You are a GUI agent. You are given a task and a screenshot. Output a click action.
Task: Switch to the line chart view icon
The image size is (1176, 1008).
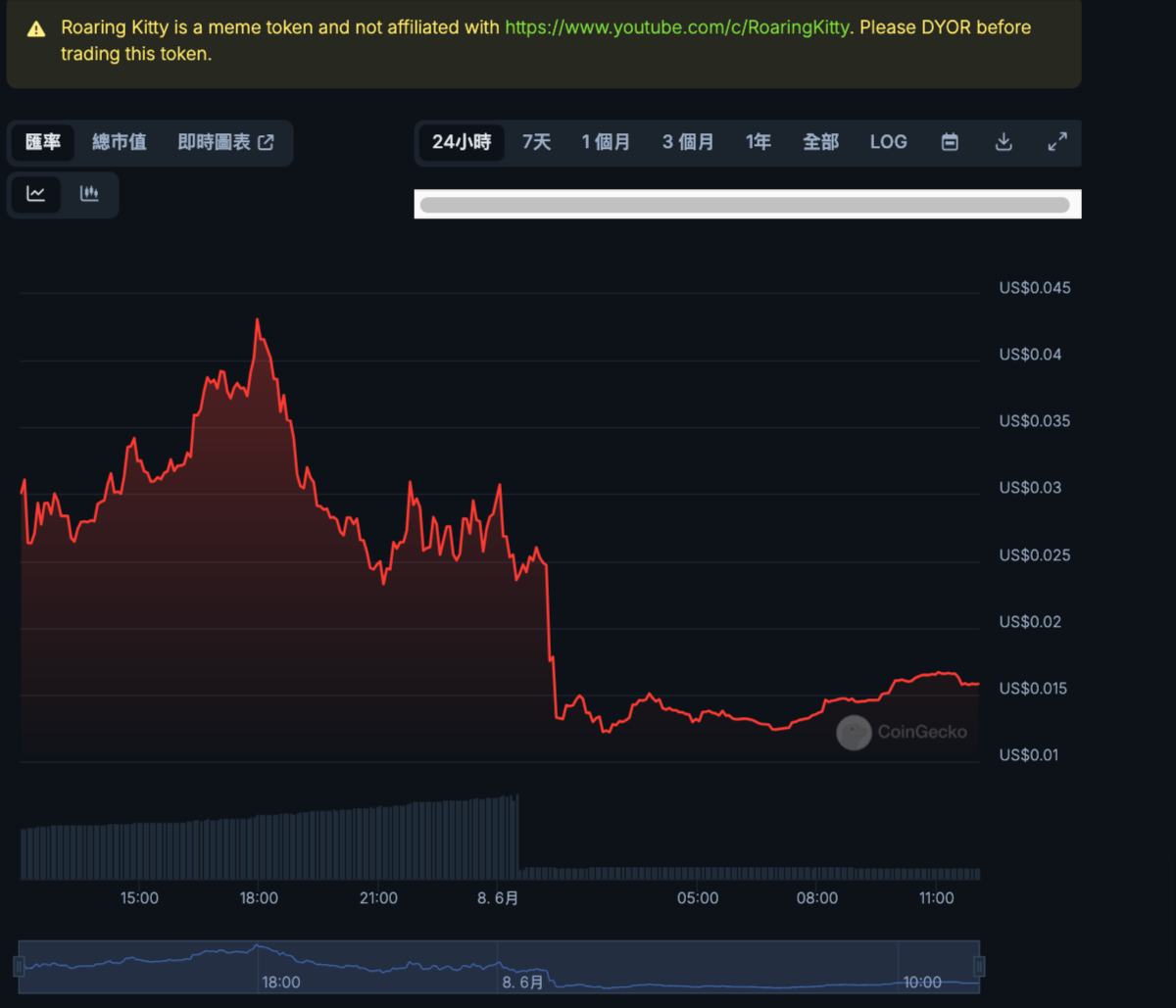(36, 194)
